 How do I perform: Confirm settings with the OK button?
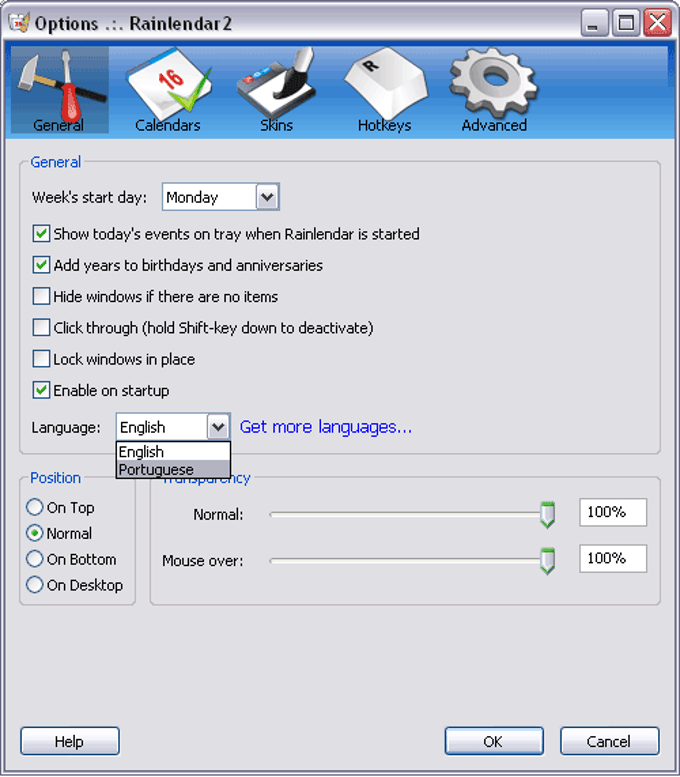click(x=494, y=741)
